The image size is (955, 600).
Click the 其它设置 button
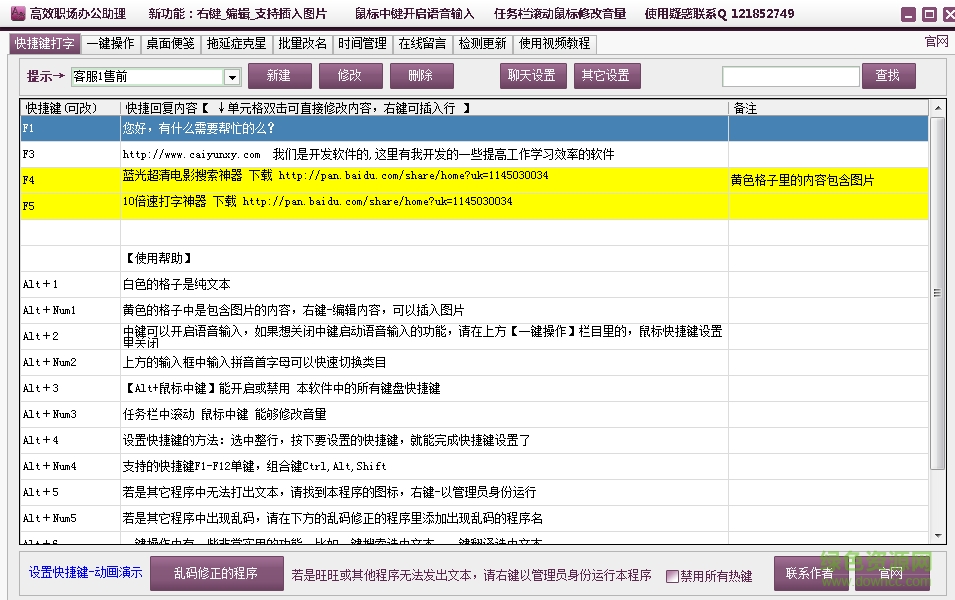coord(605,76)
